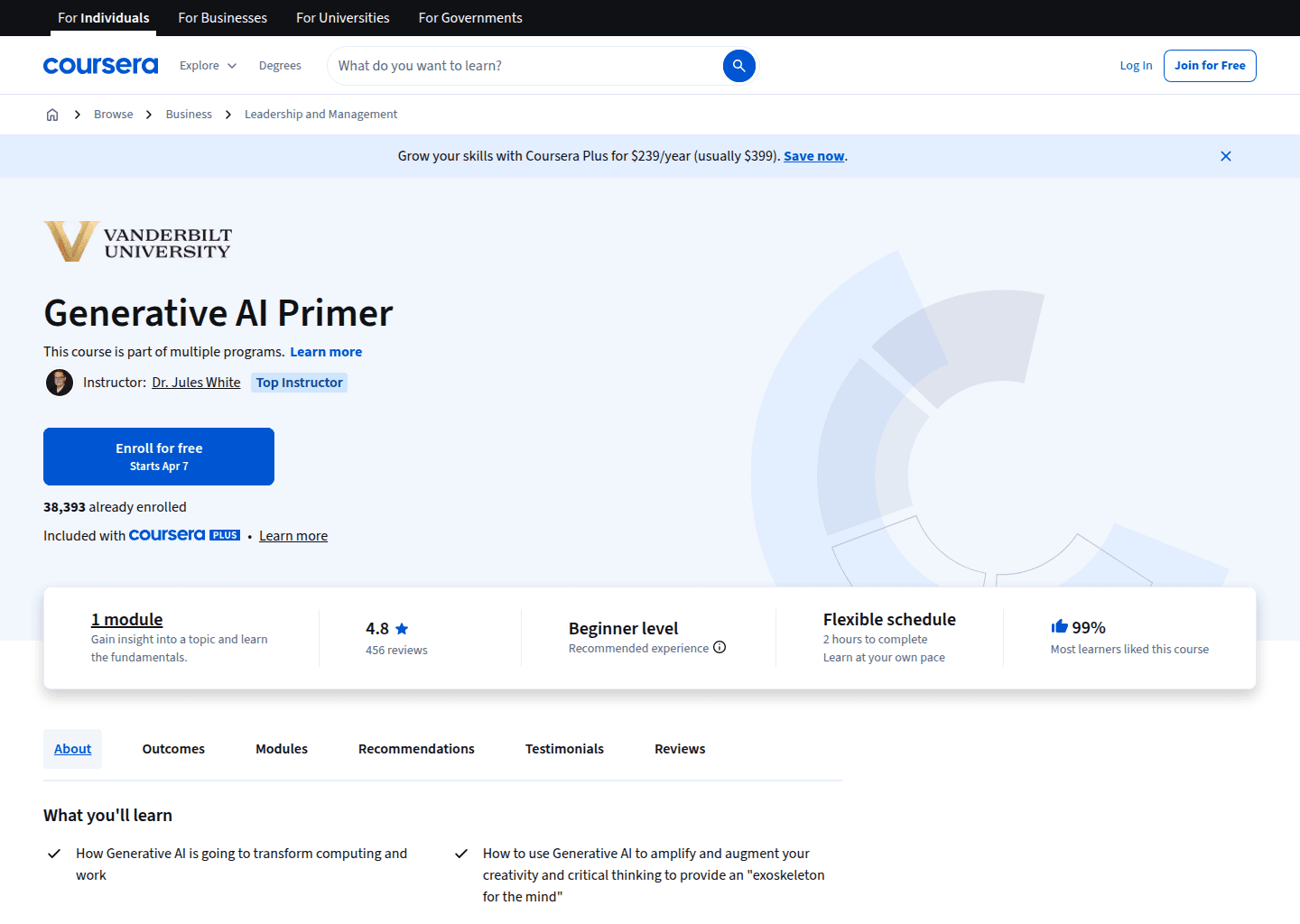The image size is (1300, 924).
Task: Open For Governments navigation
Action: pos(469,17)
